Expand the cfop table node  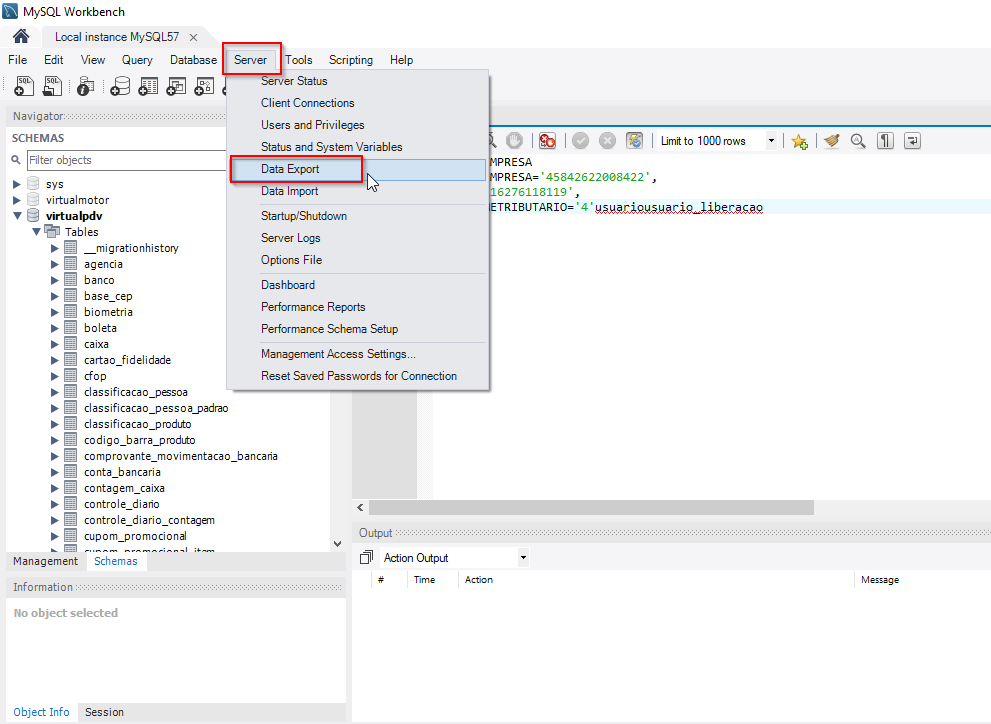tap(54, 376)
